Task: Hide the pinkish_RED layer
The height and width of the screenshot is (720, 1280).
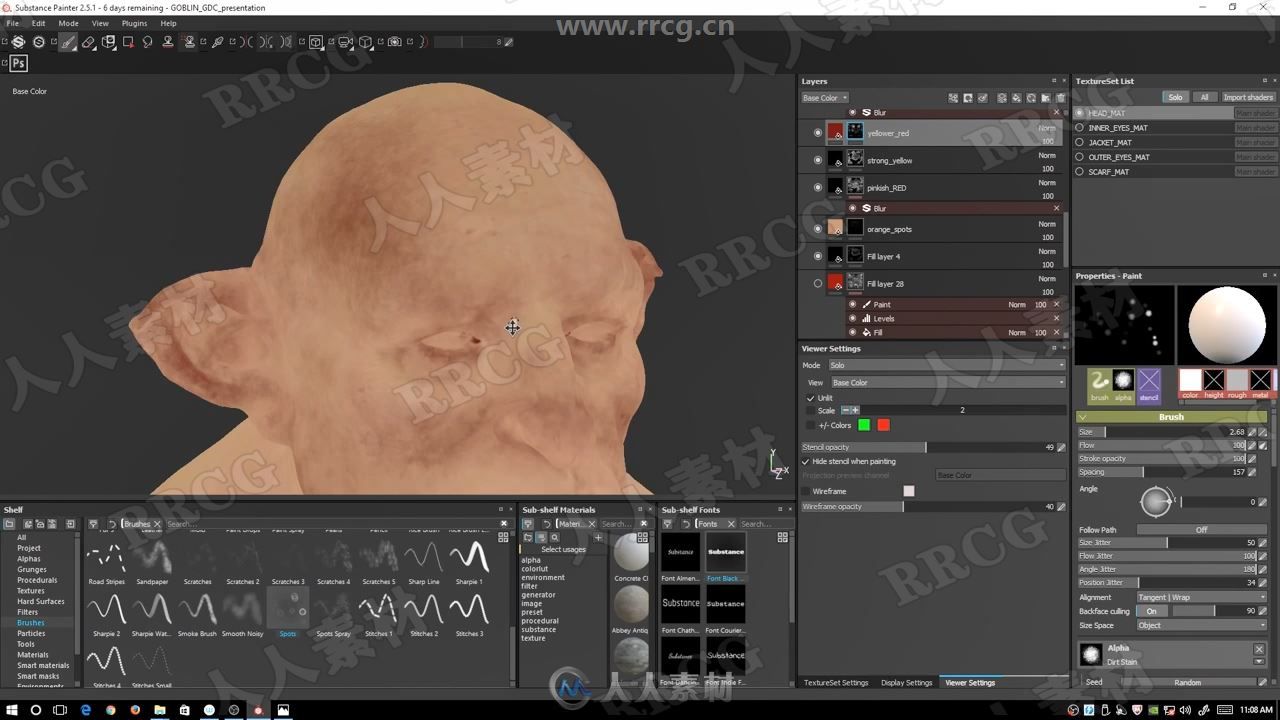Action: [818, 188]
